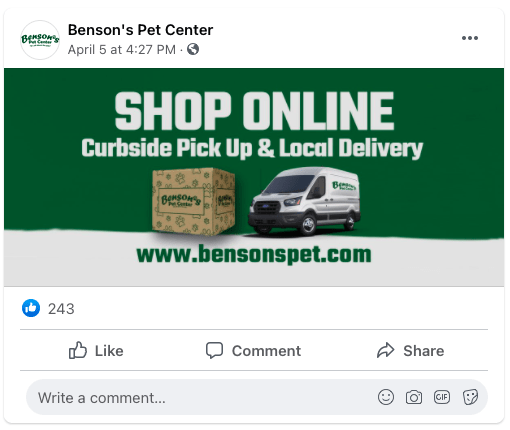The height and width of the screenshot is (430, 510).
Task: Click the blue thumbs-up reaction icon
Action: point(31,308)
